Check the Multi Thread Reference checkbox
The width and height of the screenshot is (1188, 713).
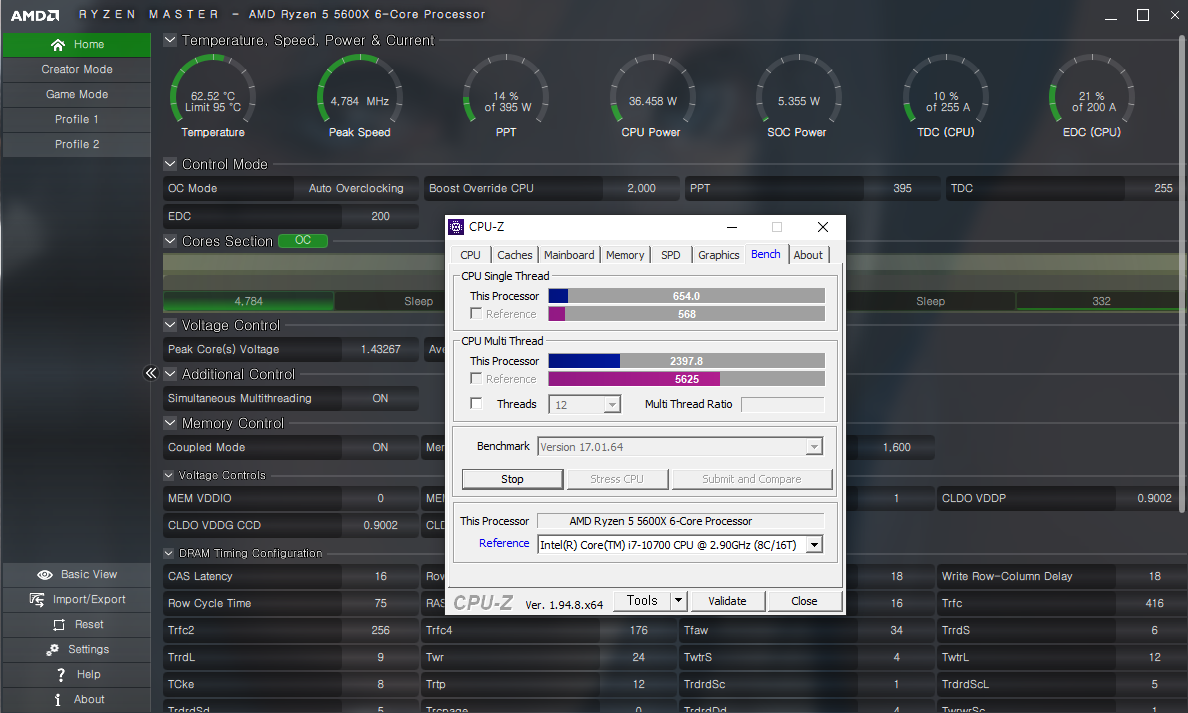[477, 379]
